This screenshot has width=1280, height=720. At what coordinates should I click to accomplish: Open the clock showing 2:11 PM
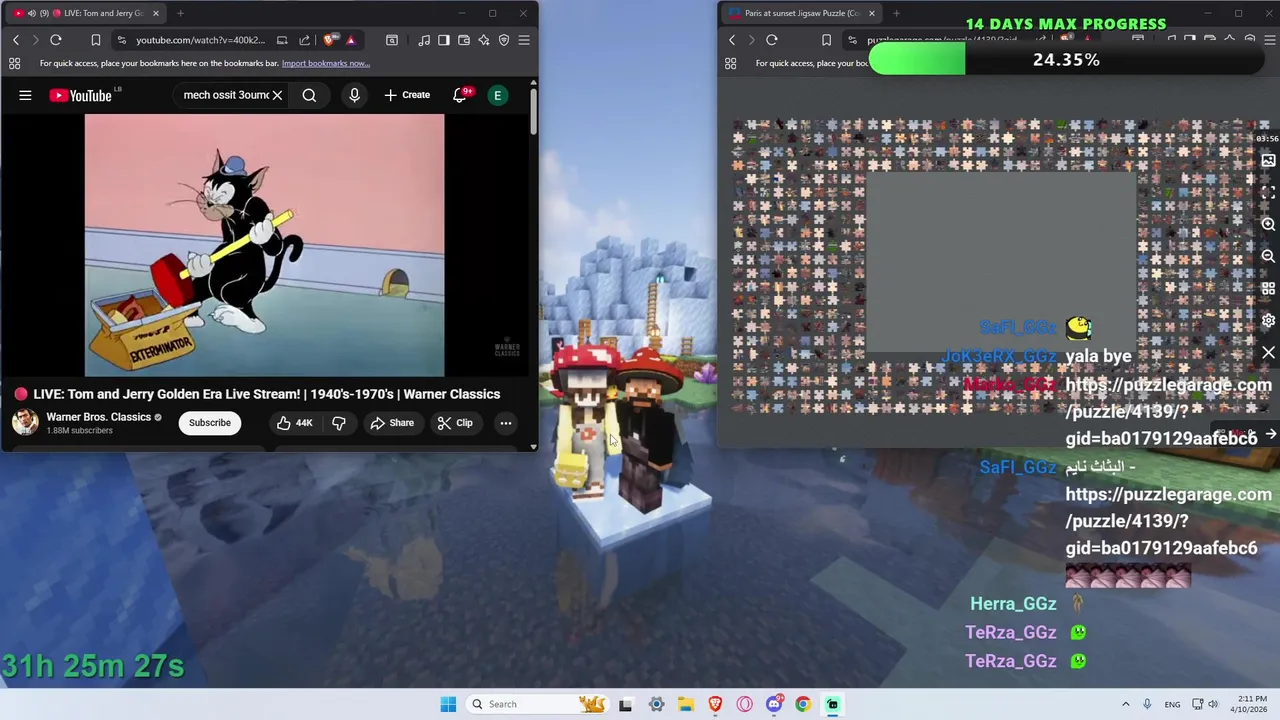tap(1252, 704)
